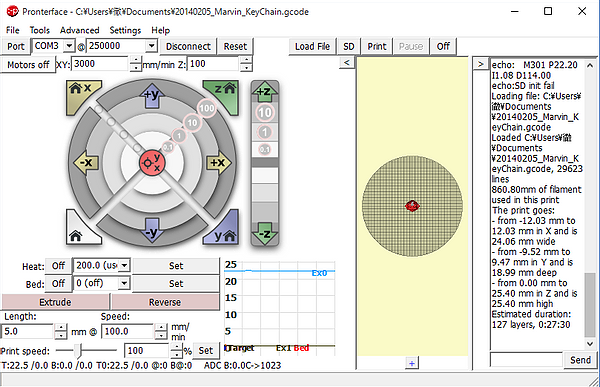Select the 1 mm Z step
Image resolution: width=600 pixels, height=387 pixels.
point(265,132)
